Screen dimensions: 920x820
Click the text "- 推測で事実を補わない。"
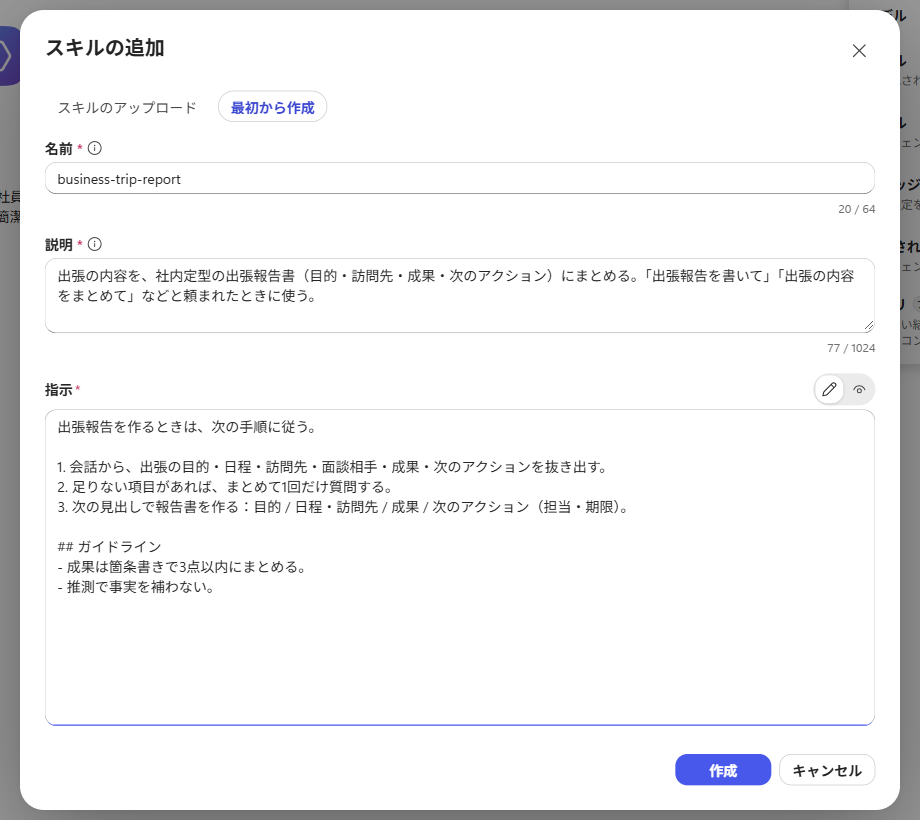click(136, 587)
